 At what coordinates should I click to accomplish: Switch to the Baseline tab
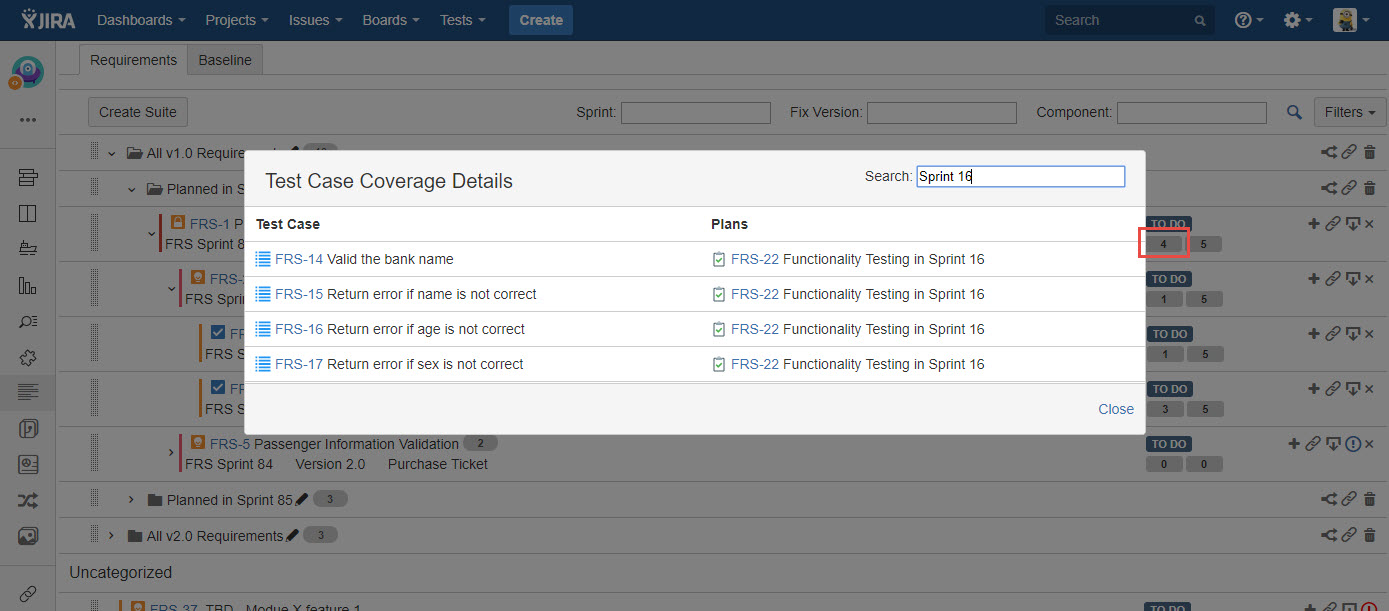pos(225,60)
